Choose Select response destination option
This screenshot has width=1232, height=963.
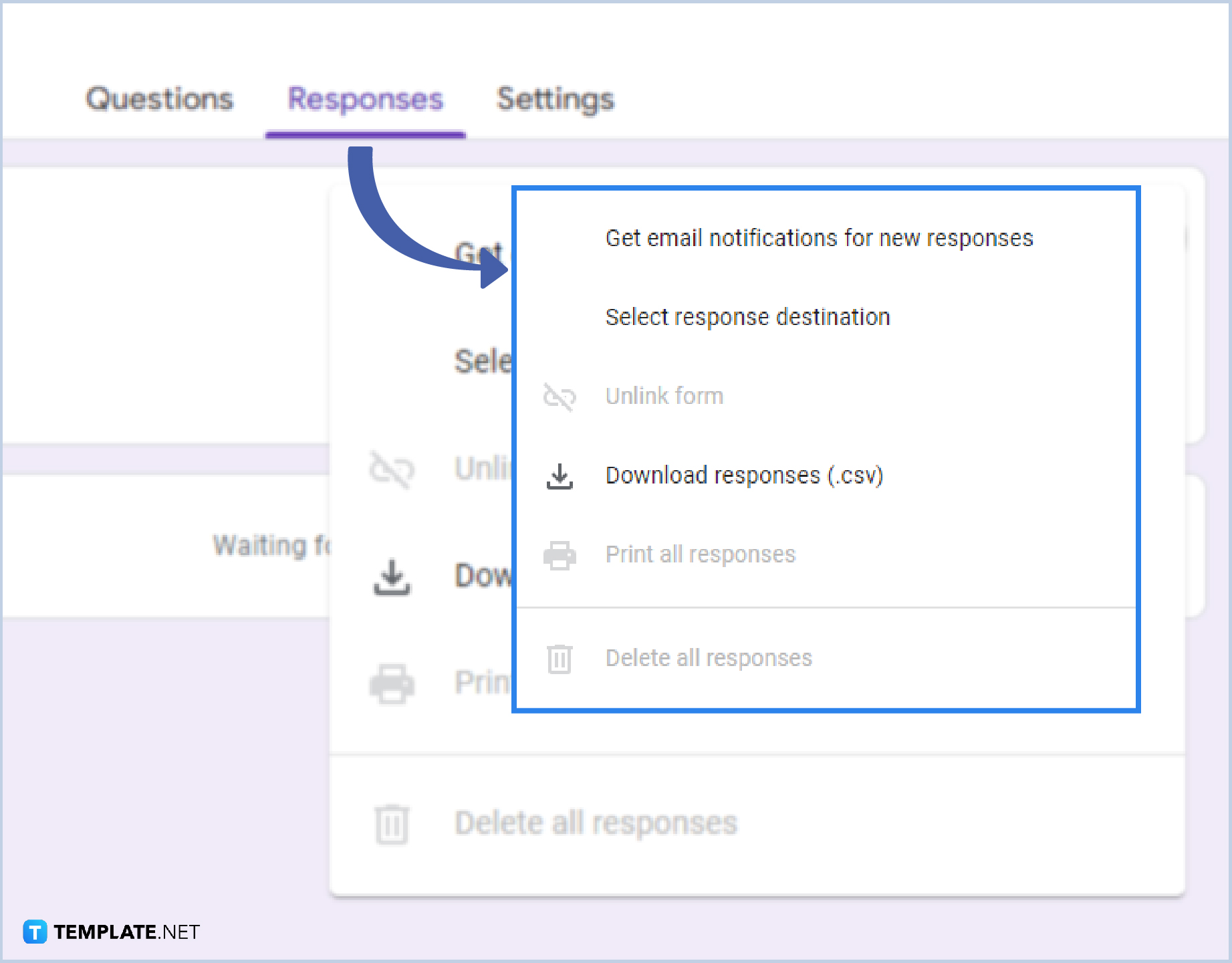(747, 317)
